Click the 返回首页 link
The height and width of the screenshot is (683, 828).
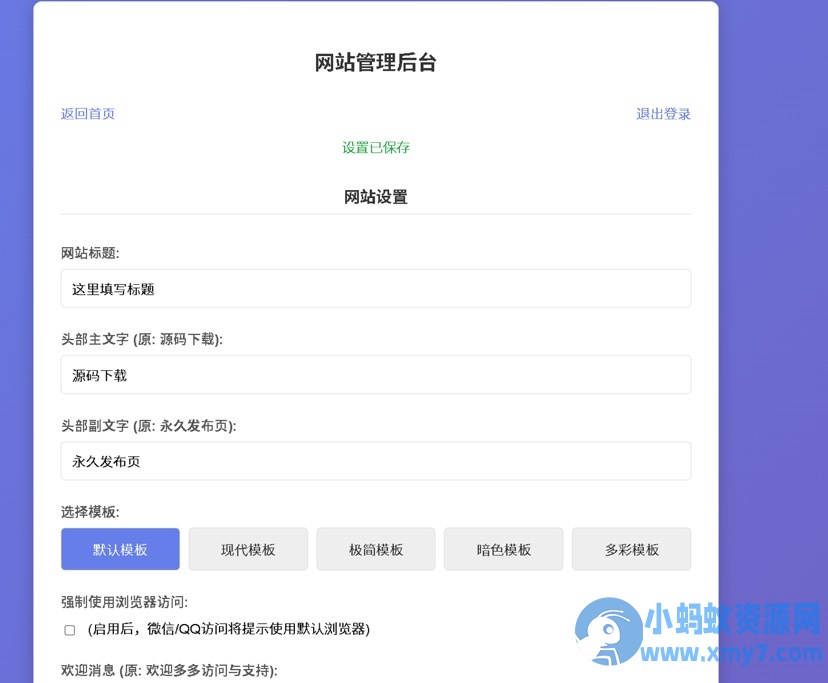coord(88,114)
